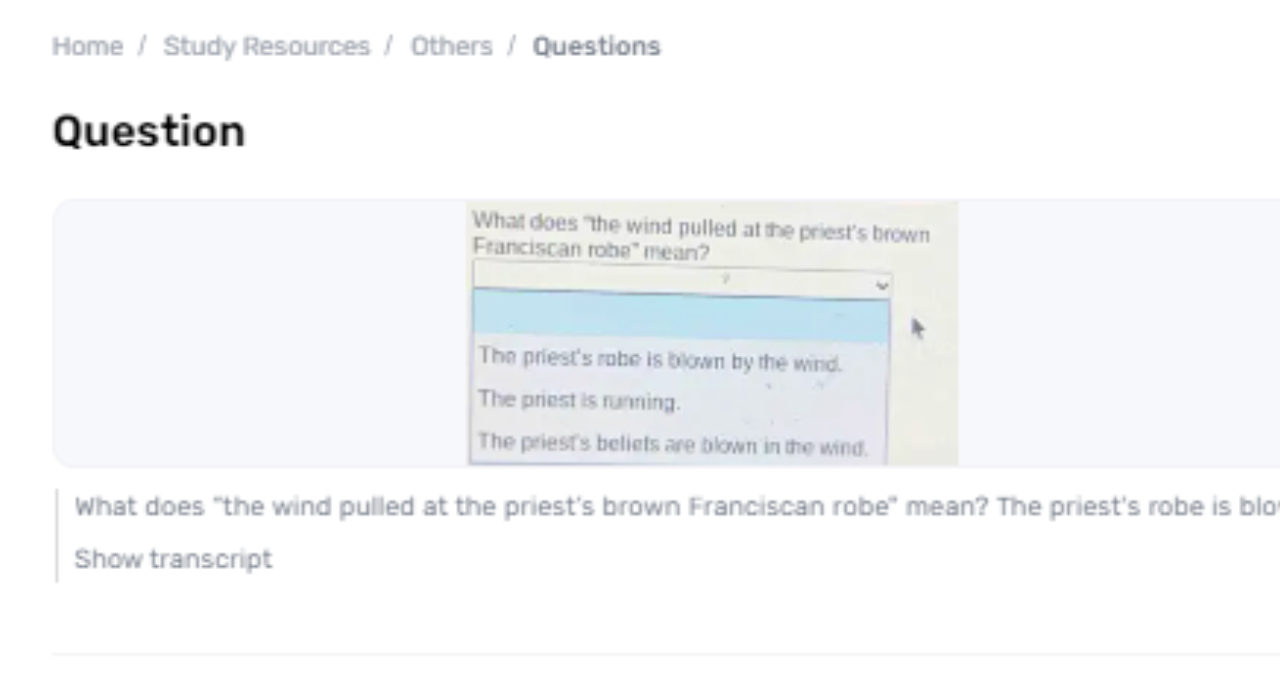1280x700 pixels.
Task: Click the question prompt text inside the image
Action: [700, 237]
